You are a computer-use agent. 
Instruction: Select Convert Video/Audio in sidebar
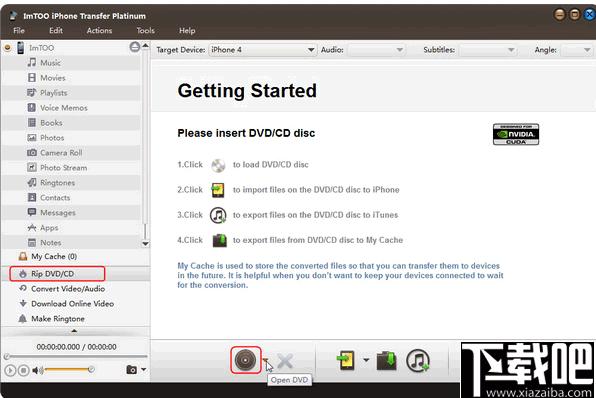[x=68, y=289]
